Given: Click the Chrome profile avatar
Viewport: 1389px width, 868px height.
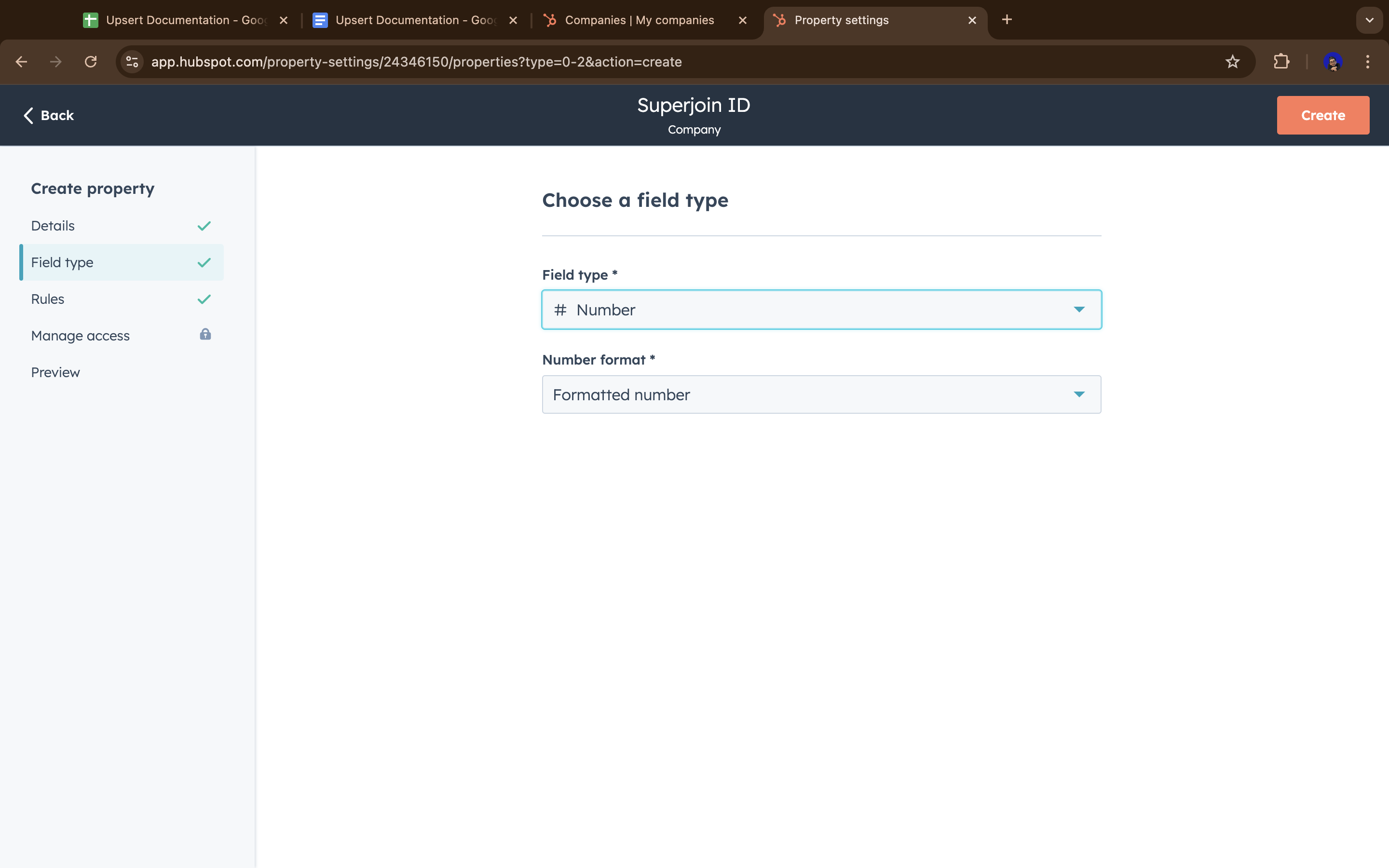Looking at the screenshot, I should point(1332,61).
